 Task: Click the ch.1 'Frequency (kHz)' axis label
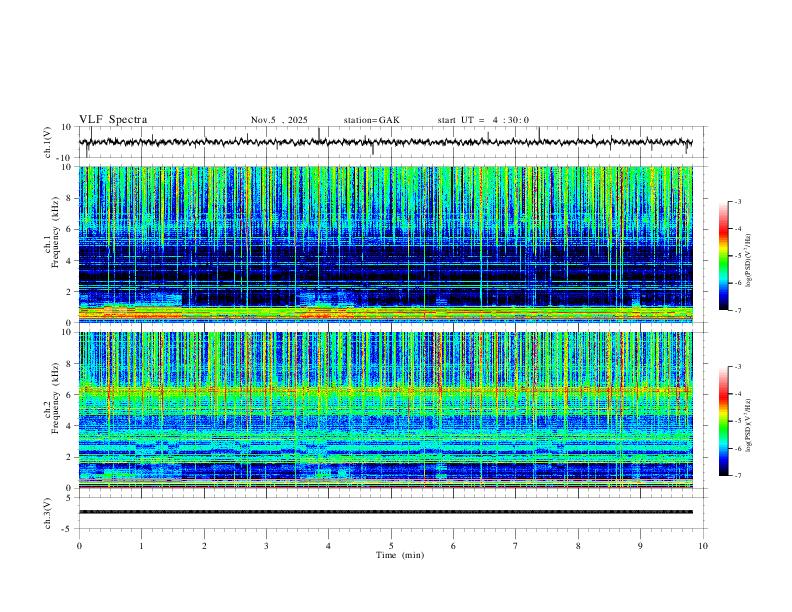[55, 233]
